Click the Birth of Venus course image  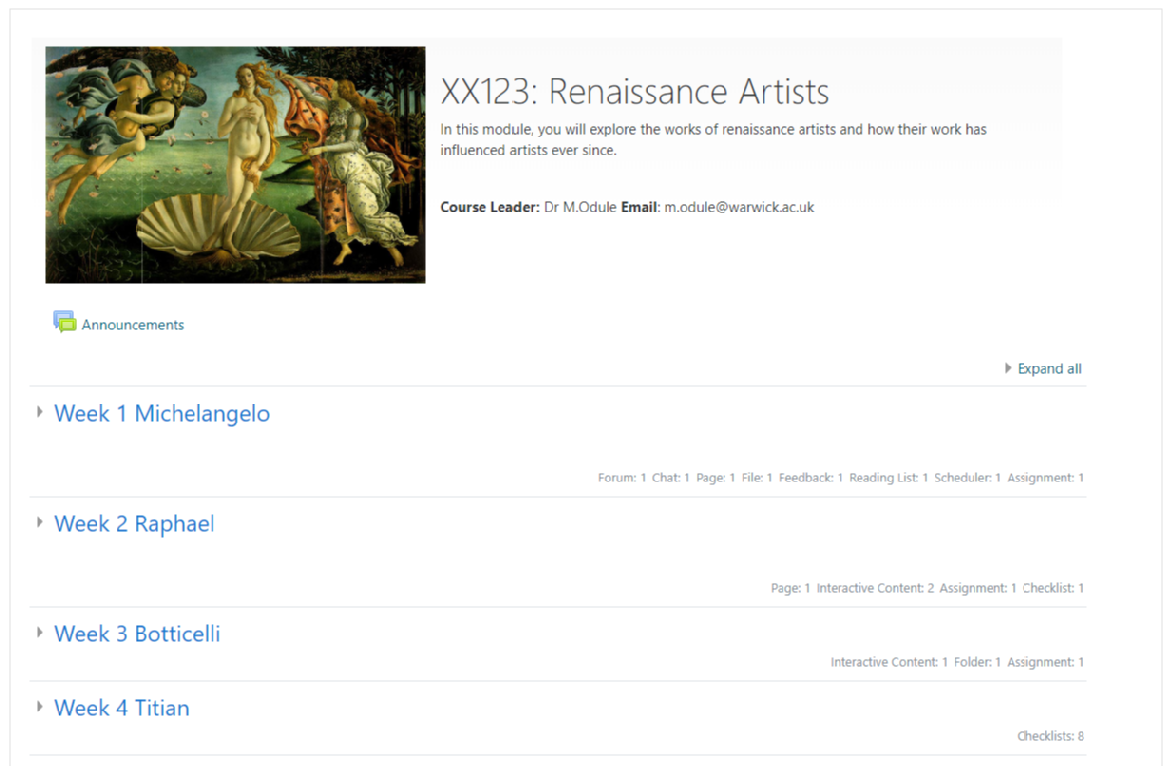click(235, 165)
